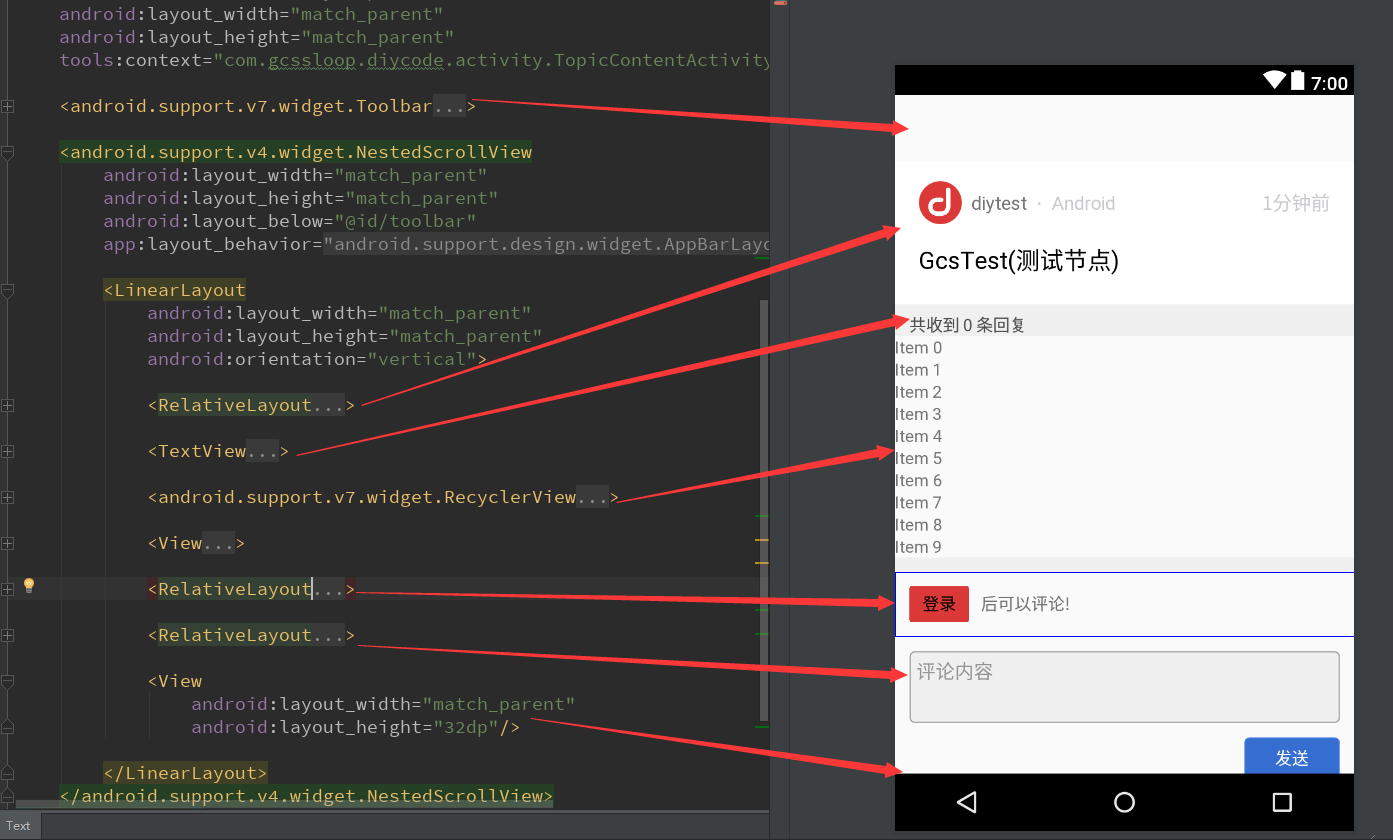Tap the Recents square navigation icon

click(x=1283, y=802)
